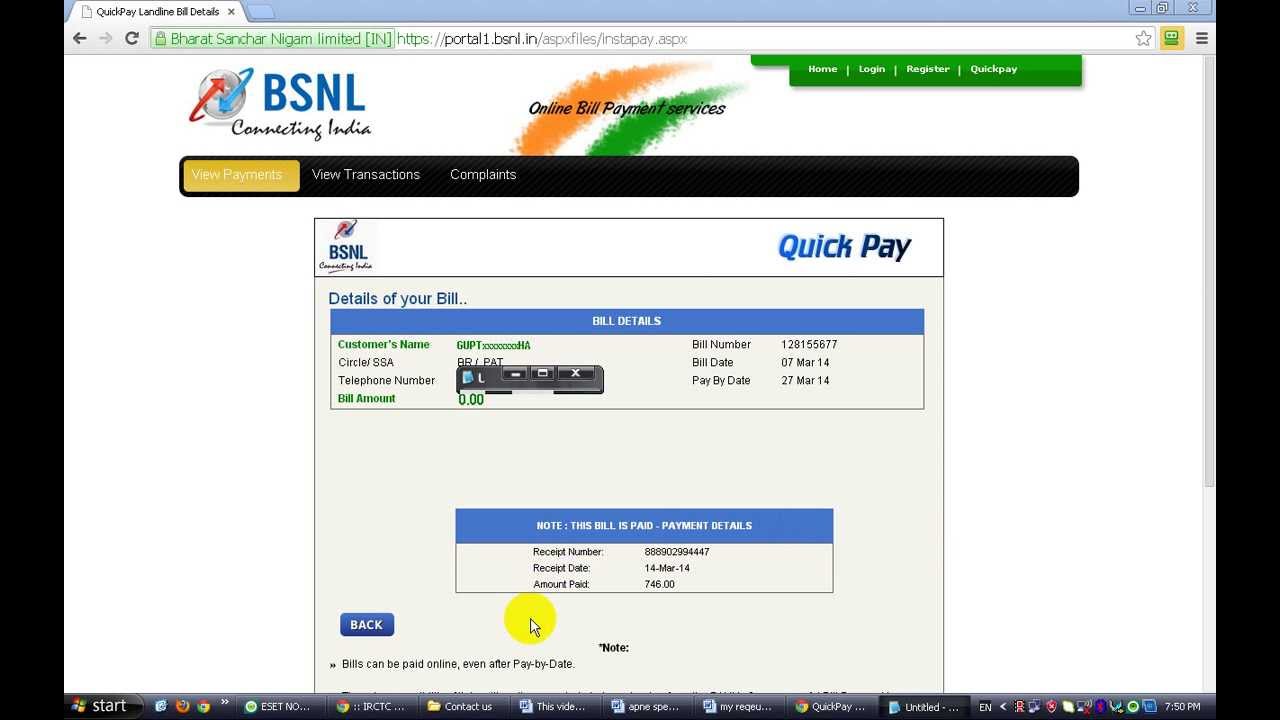
Task: Click the Bill Amount value 0.00
Action: pos(471,400)
